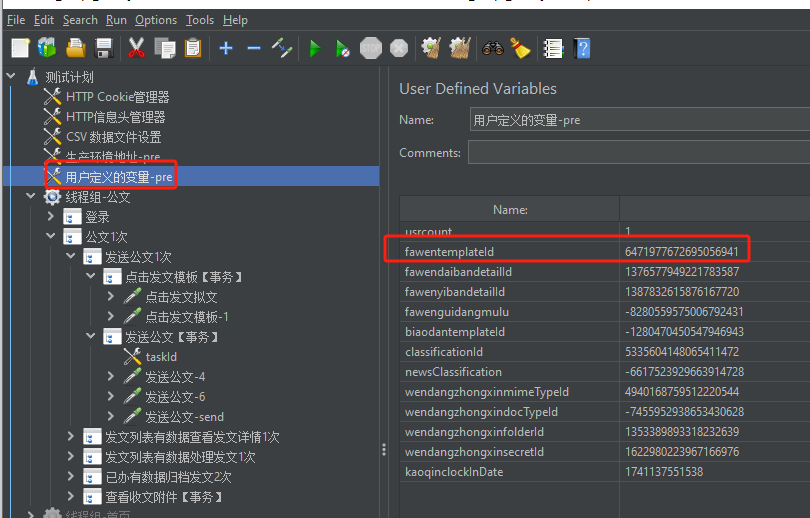The image size is (810, 518).
Task: Collapse the 公文1次 controller node
Action: [x=51, y=236]
